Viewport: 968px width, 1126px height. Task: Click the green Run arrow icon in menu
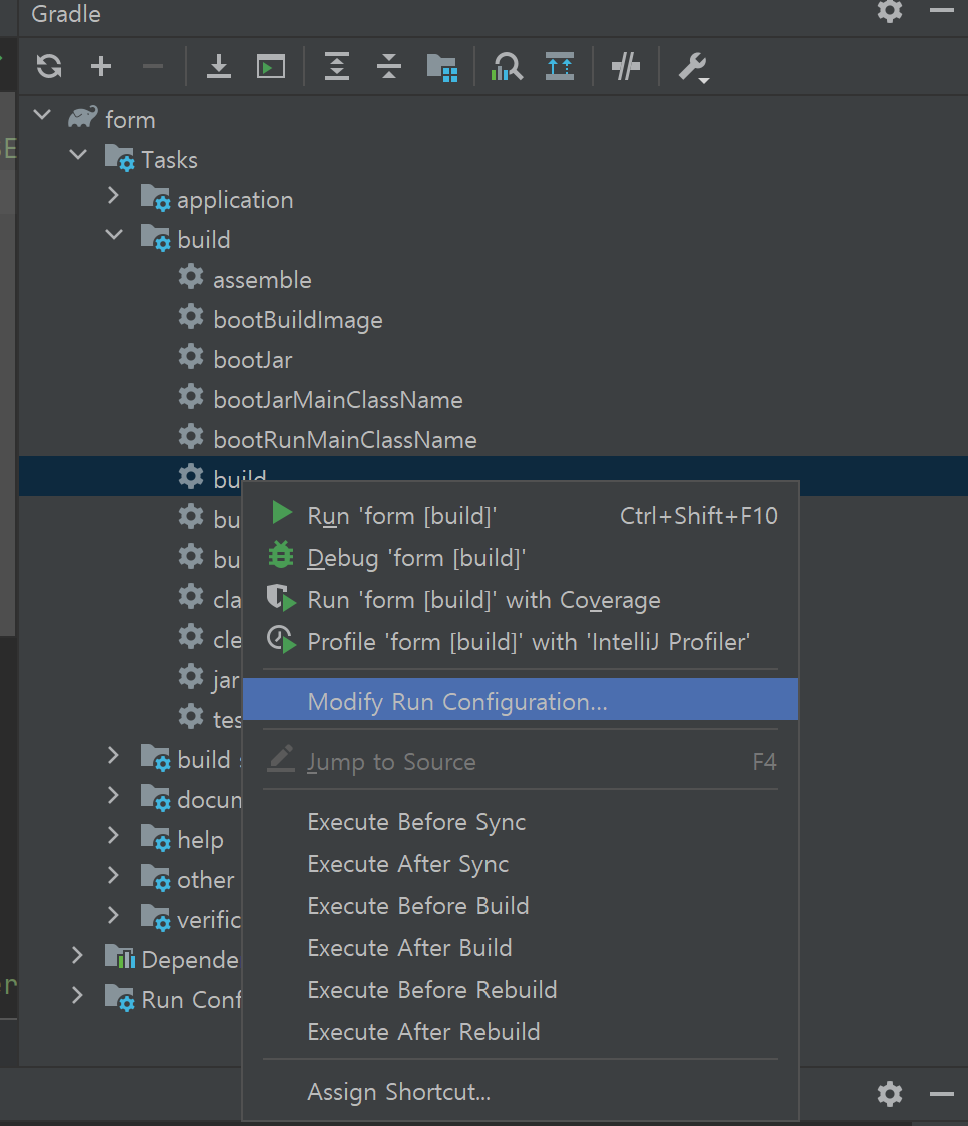(281, 513)
